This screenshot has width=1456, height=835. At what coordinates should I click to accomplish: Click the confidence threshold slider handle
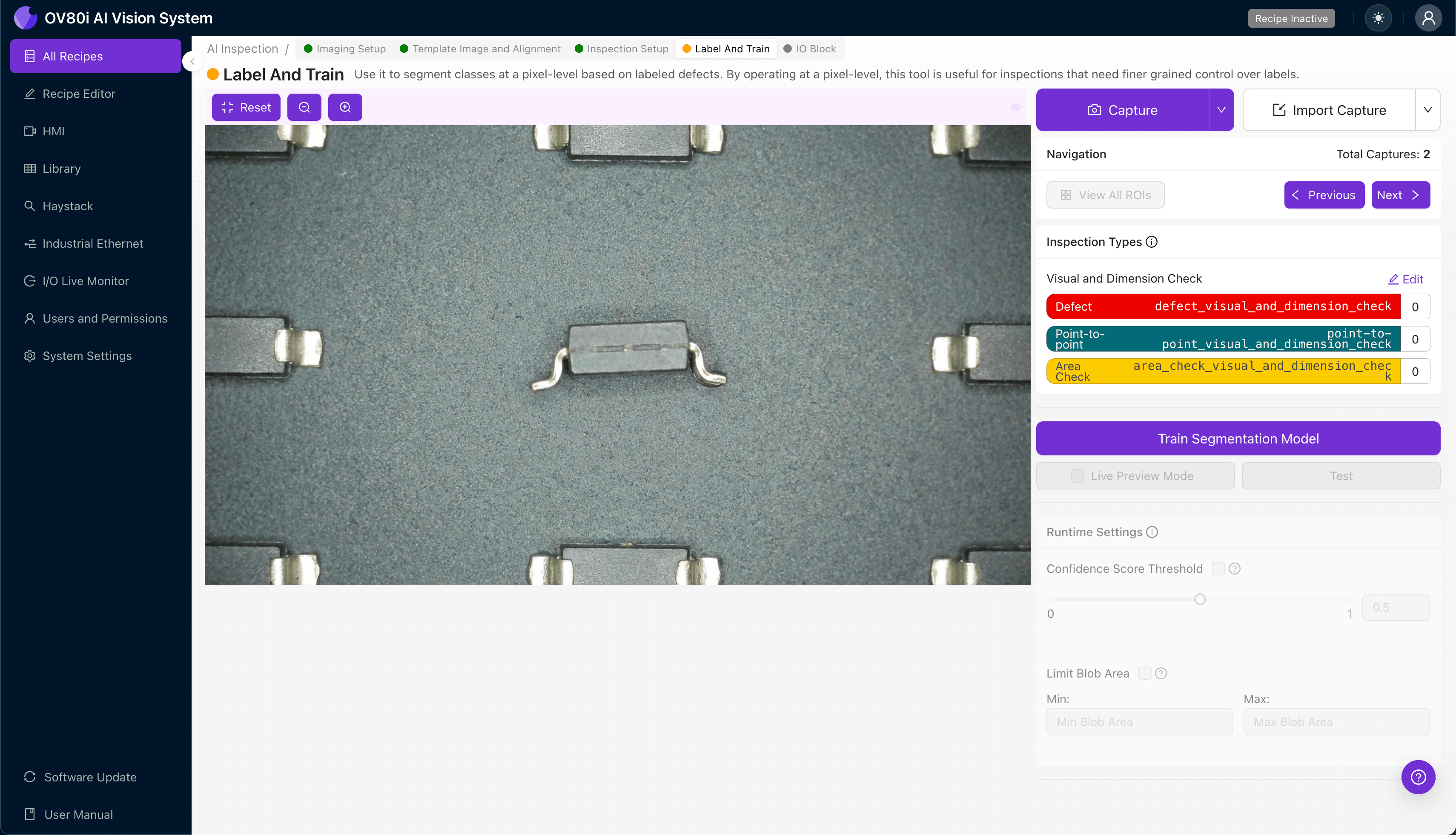pos(1200,599)
